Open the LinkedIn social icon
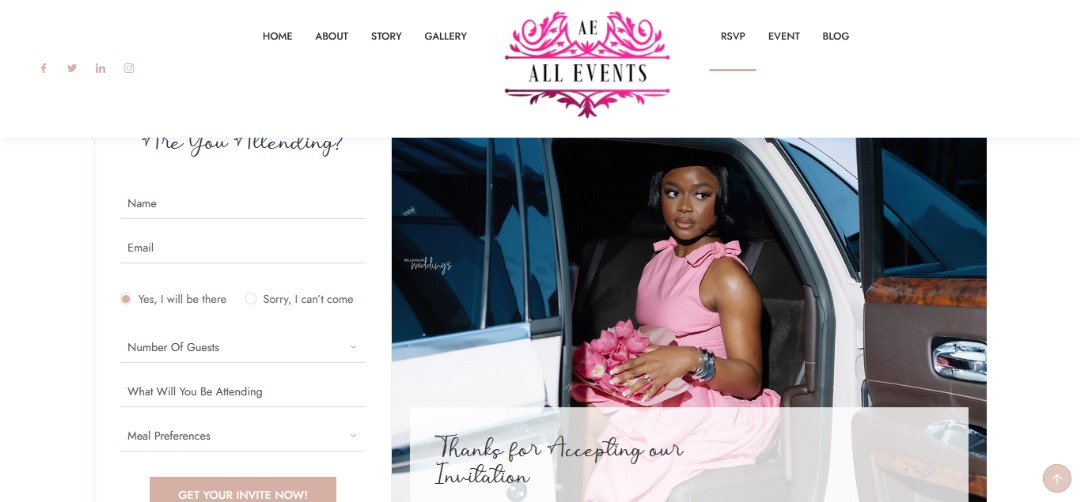This screenshot has height=502, width=1080. tap(101, 68)
